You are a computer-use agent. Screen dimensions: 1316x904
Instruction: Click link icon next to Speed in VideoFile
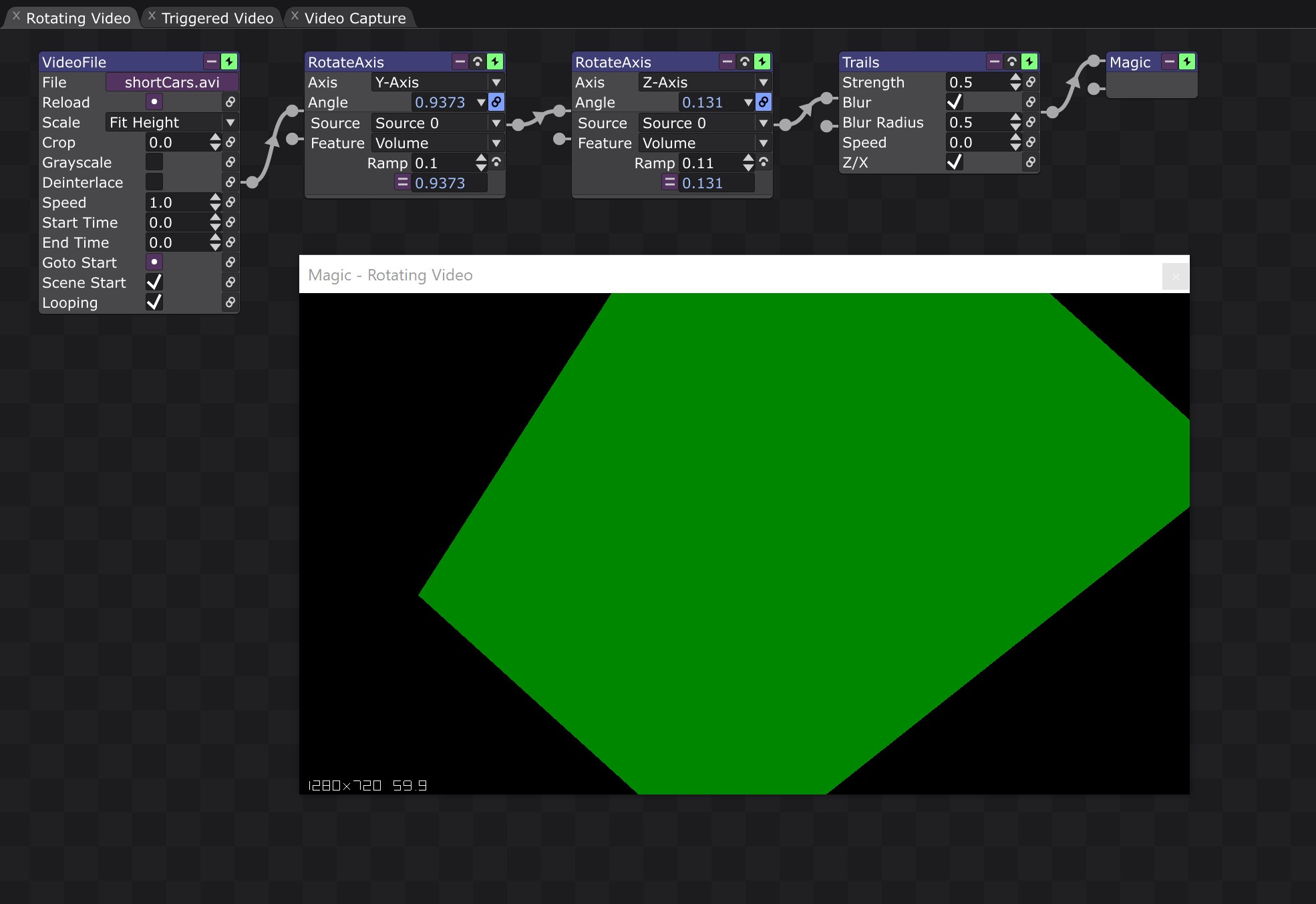pos(230,202)
